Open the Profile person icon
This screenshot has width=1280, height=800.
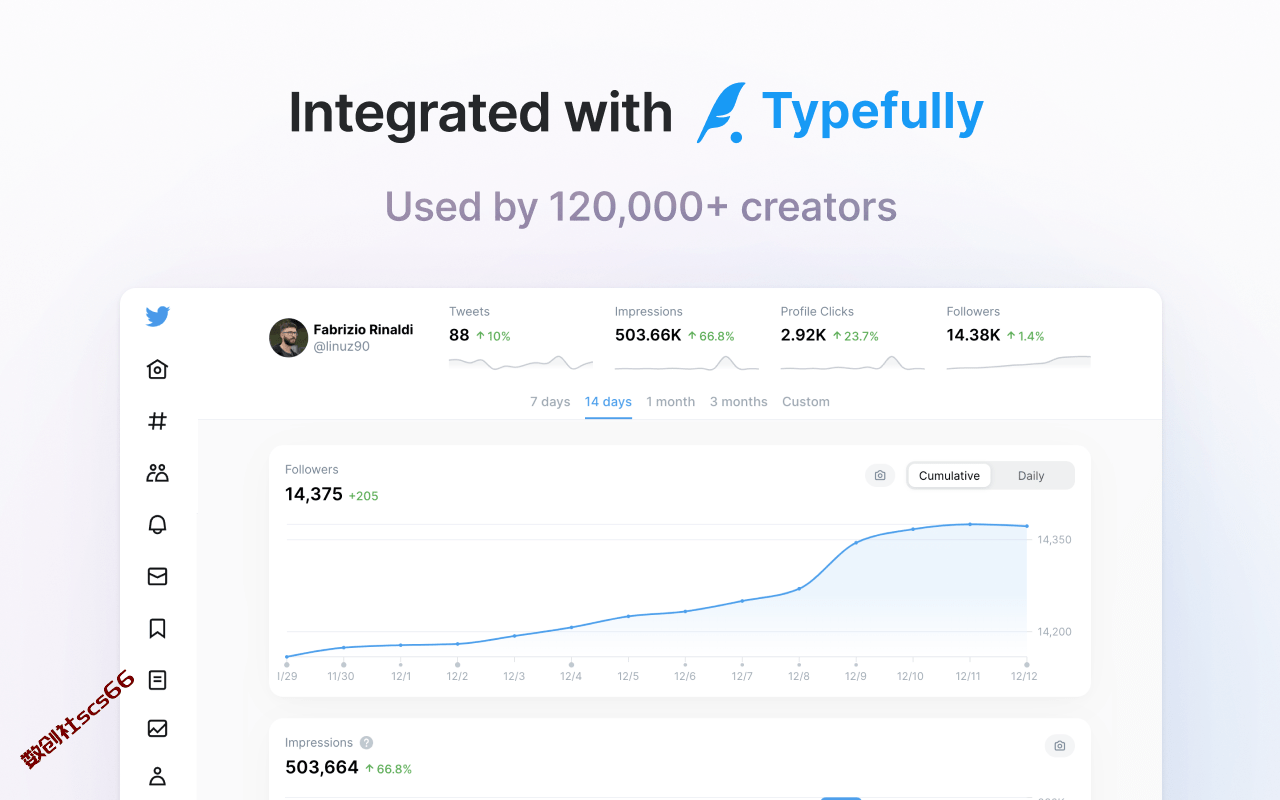coord(157,776)
